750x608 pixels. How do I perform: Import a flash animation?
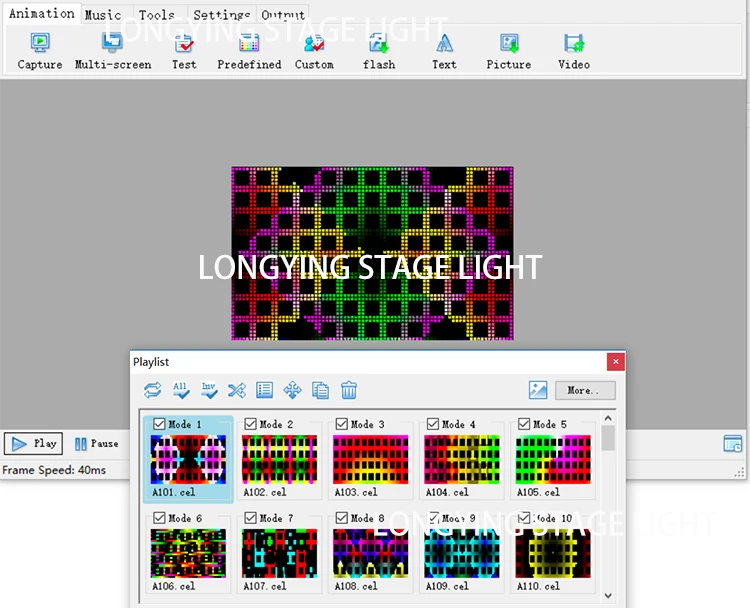379,52
